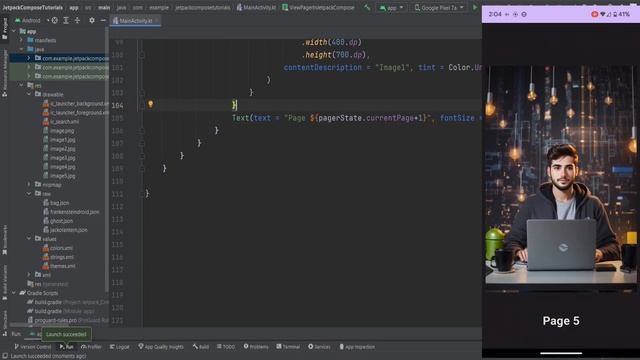Select the MainActivity.kt editor tab
640x360 pixels.
coord(136,20)
